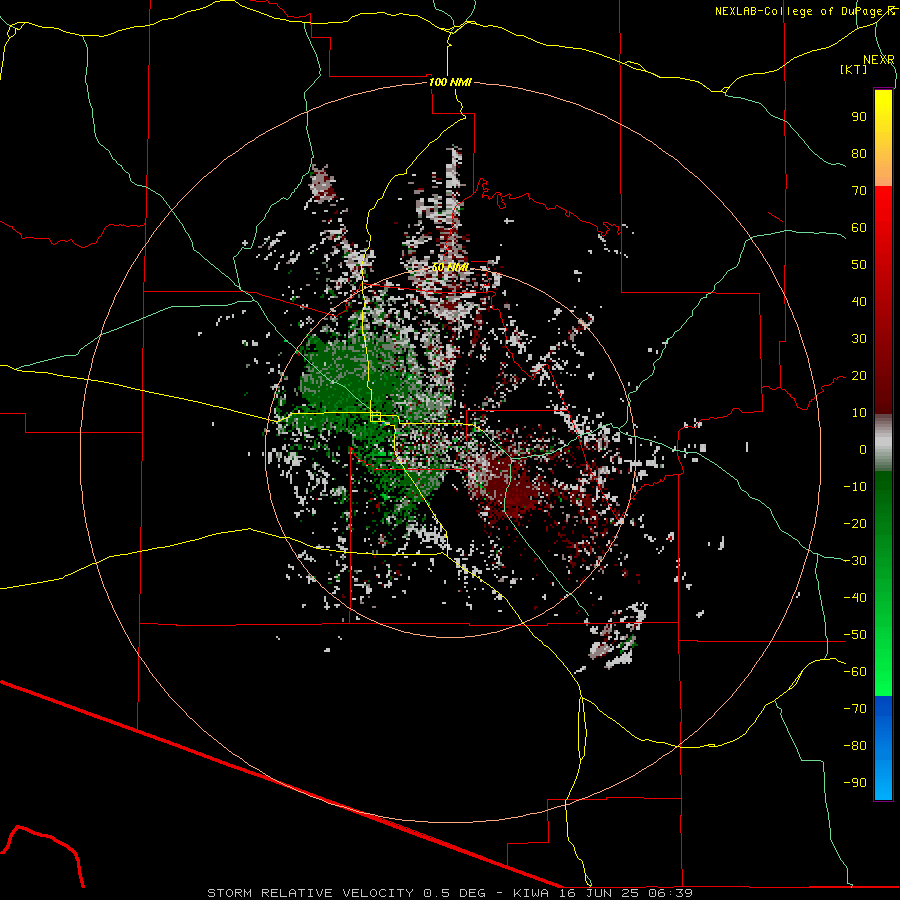
Task: Click the -80 scale value
Action: 855,746
